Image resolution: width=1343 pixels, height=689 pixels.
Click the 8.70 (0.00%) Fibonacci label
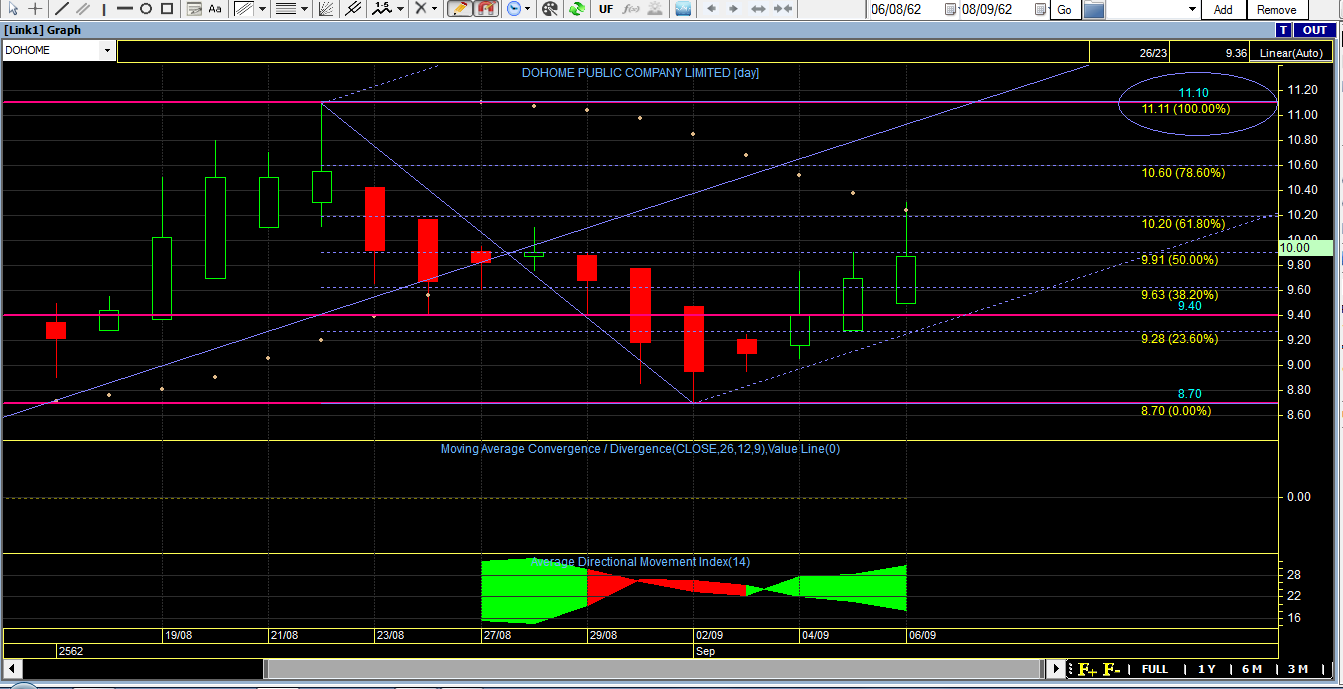(x=1176, y=411)
